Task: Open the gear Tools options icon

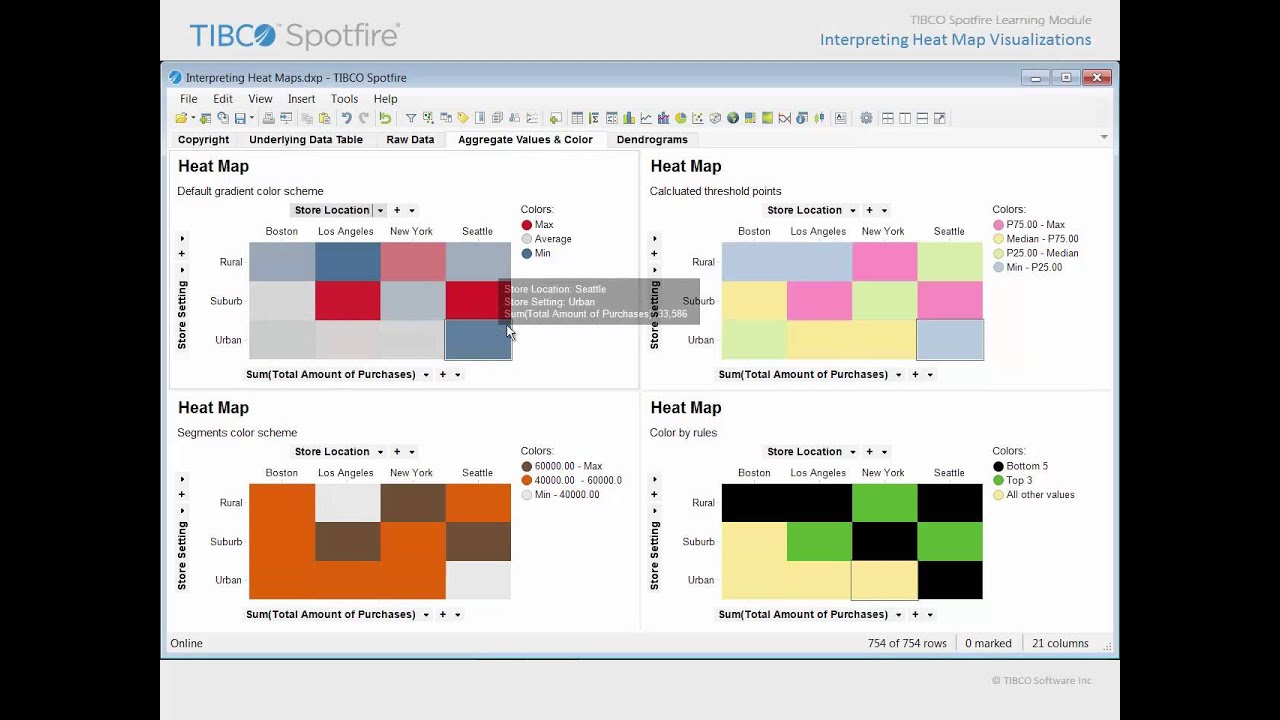Action: pos(866,118)
